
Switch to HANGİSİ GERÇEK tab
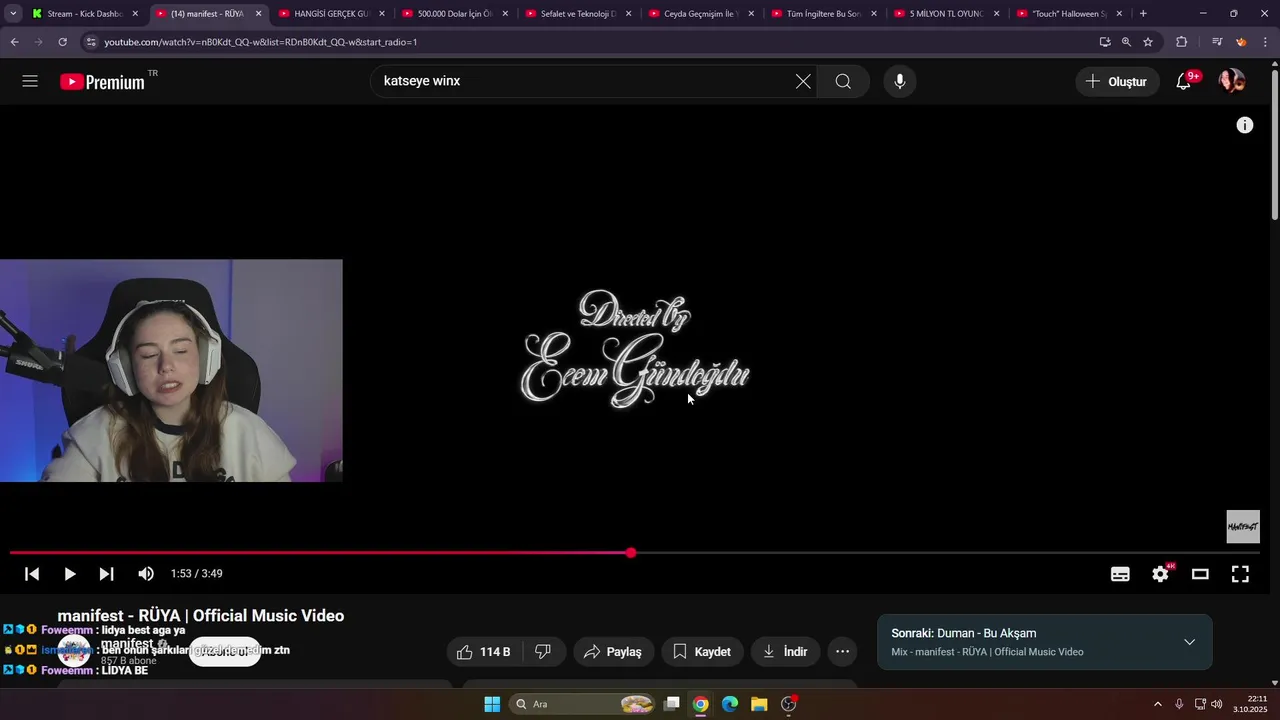(x=331, y=14)
